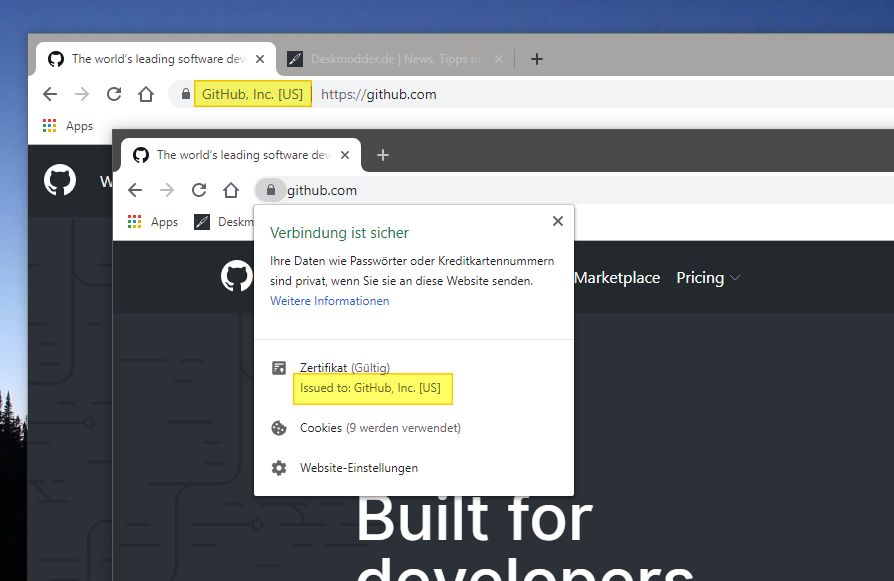Focus the github.com address field in front window

pos(322,190)
